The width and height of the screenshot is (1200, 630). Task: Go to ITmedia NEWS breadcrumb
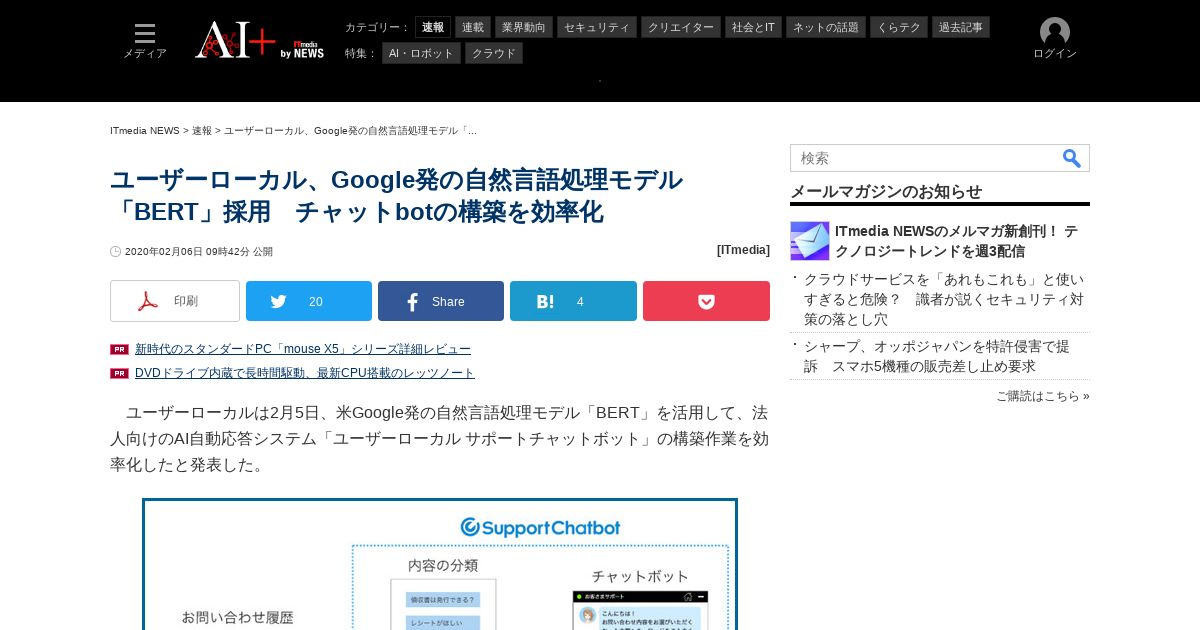[145, 131]
